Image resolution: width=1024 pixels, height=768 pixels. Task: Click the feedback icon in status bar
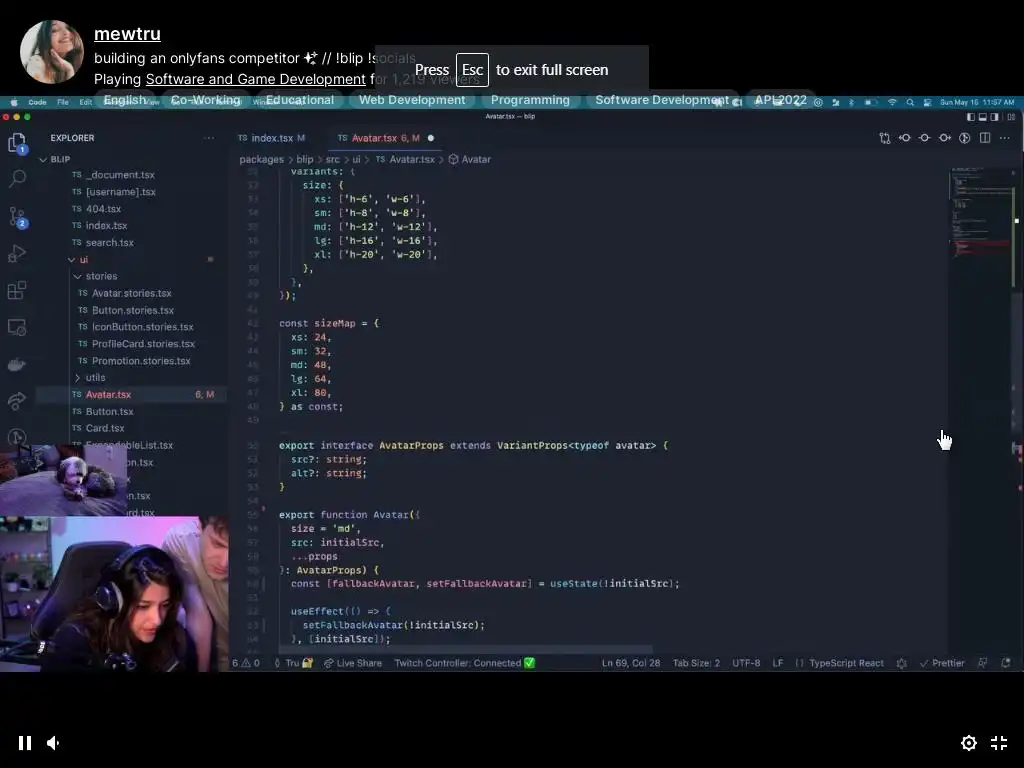click(982, 663)
